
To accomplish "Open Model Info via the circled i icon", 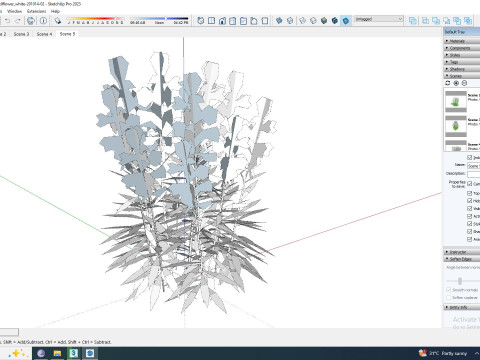I will (x=43, y=21).
